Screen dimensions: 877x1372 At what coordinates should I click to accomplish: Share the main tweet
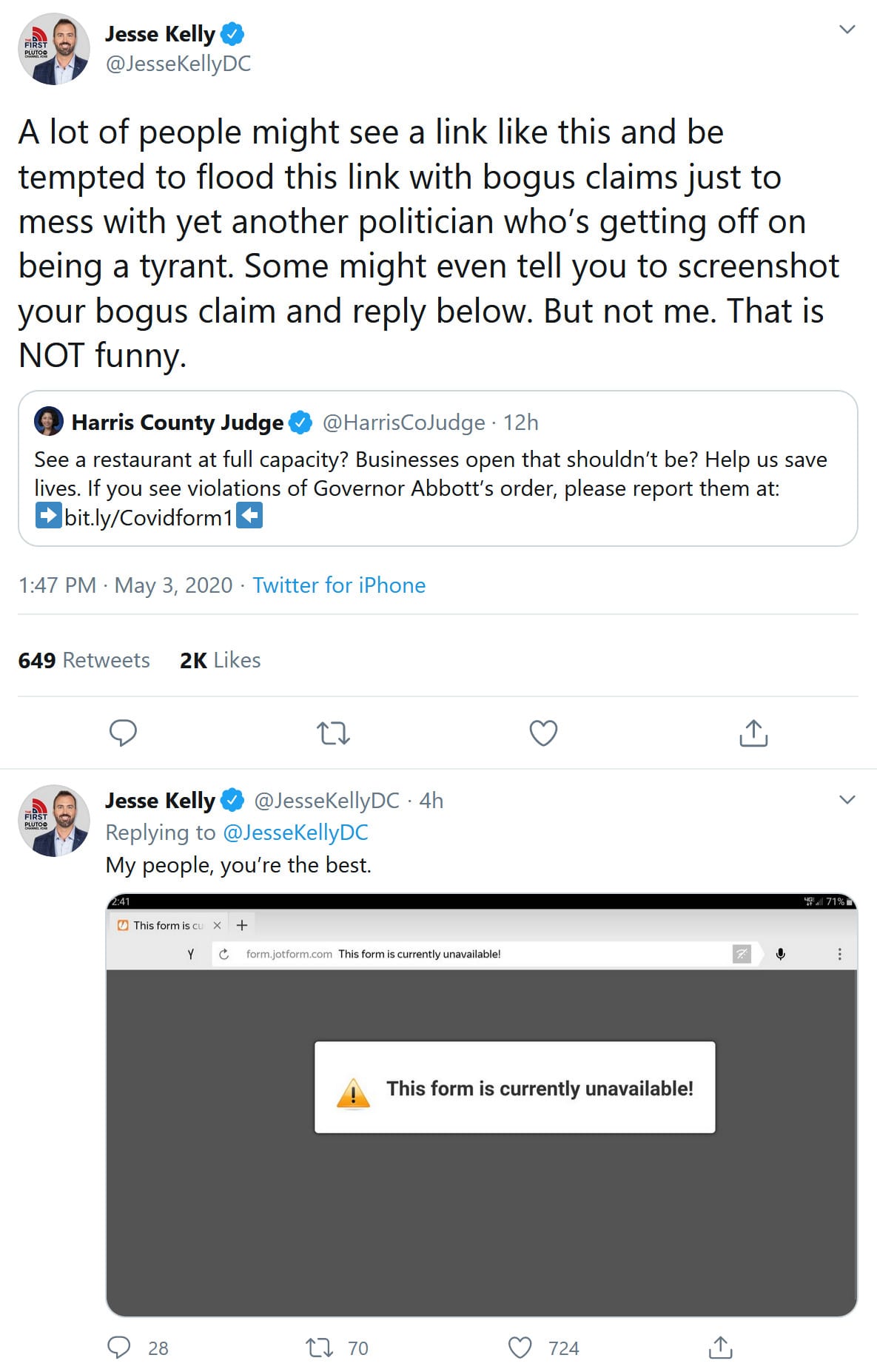pyautogui.click(x=753, y=733)
